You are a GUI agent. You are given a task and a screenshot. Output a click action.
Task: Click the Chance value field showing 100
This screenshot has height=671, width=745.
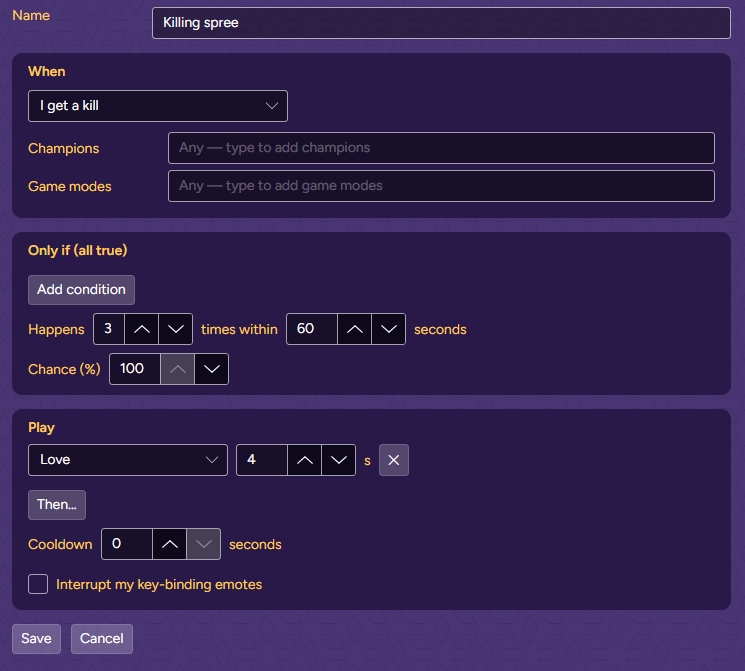point(135,369)
